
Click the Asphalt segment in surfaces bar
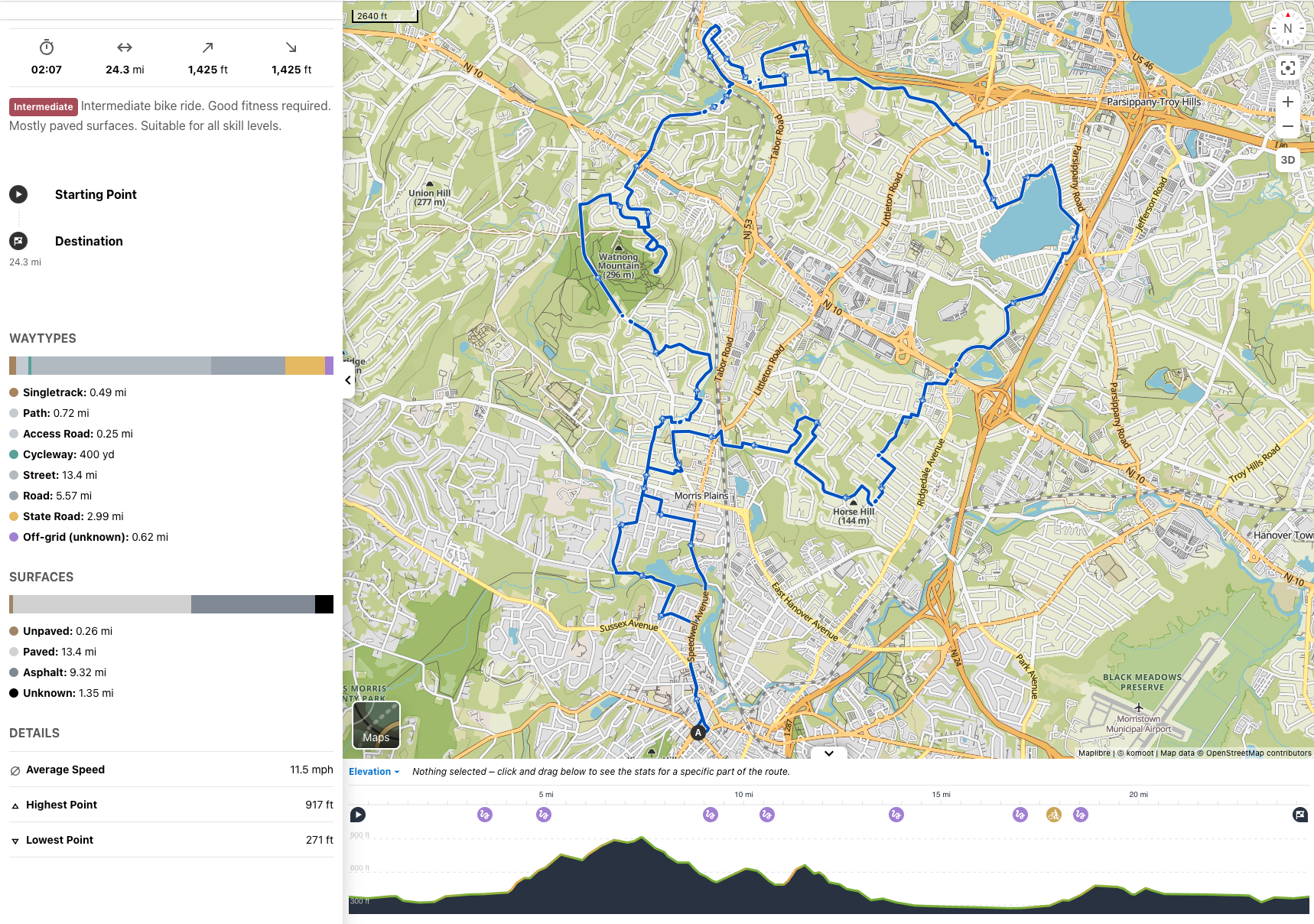252,604
